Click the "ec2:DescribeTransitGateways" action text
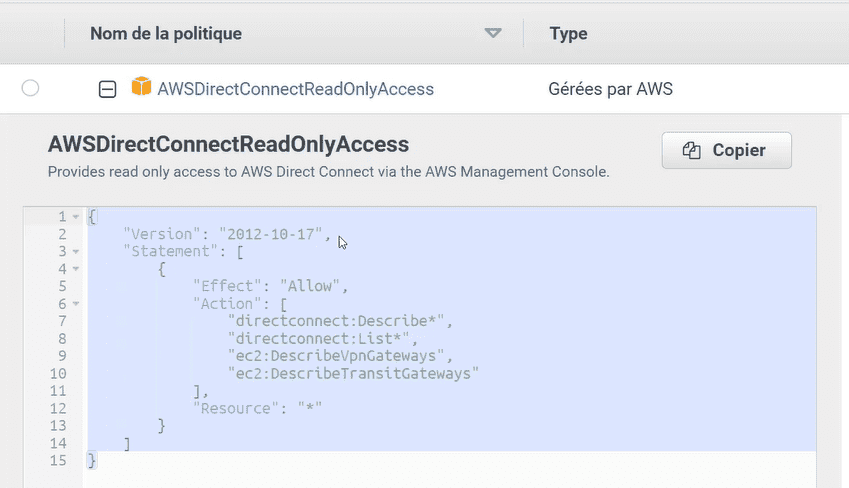The width and height of the screenshot is (849, 488). (354, 373)
